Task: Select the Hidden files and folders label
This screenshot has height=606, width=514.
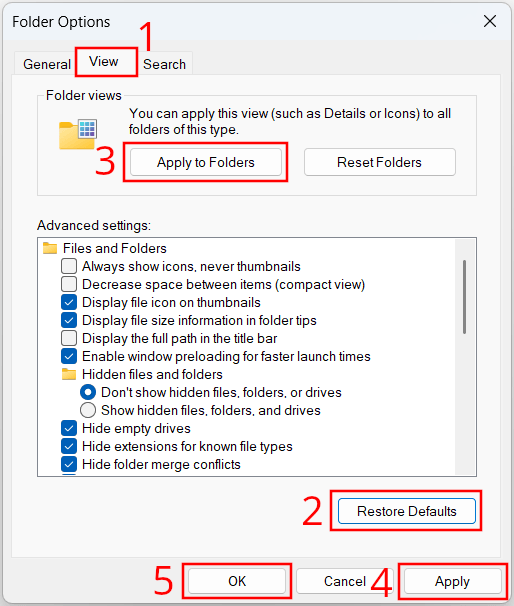Action: 152,374
